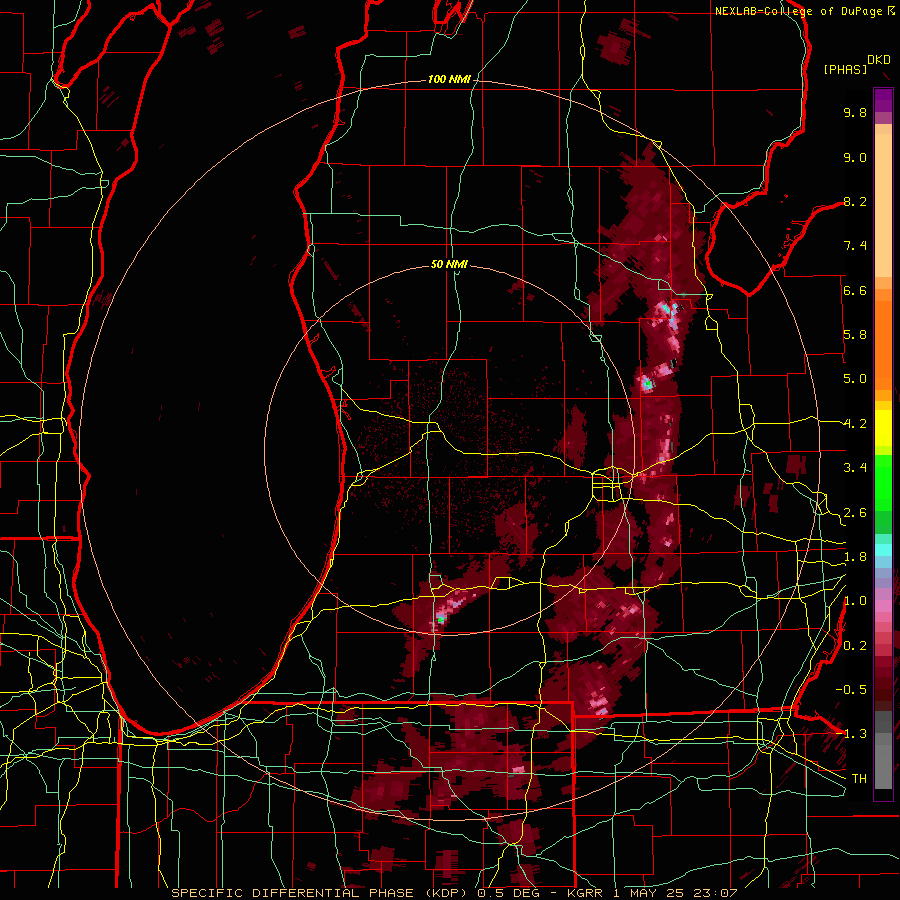Click the 6.6 scale value
900x900 pixels.
tap(855, 290)
